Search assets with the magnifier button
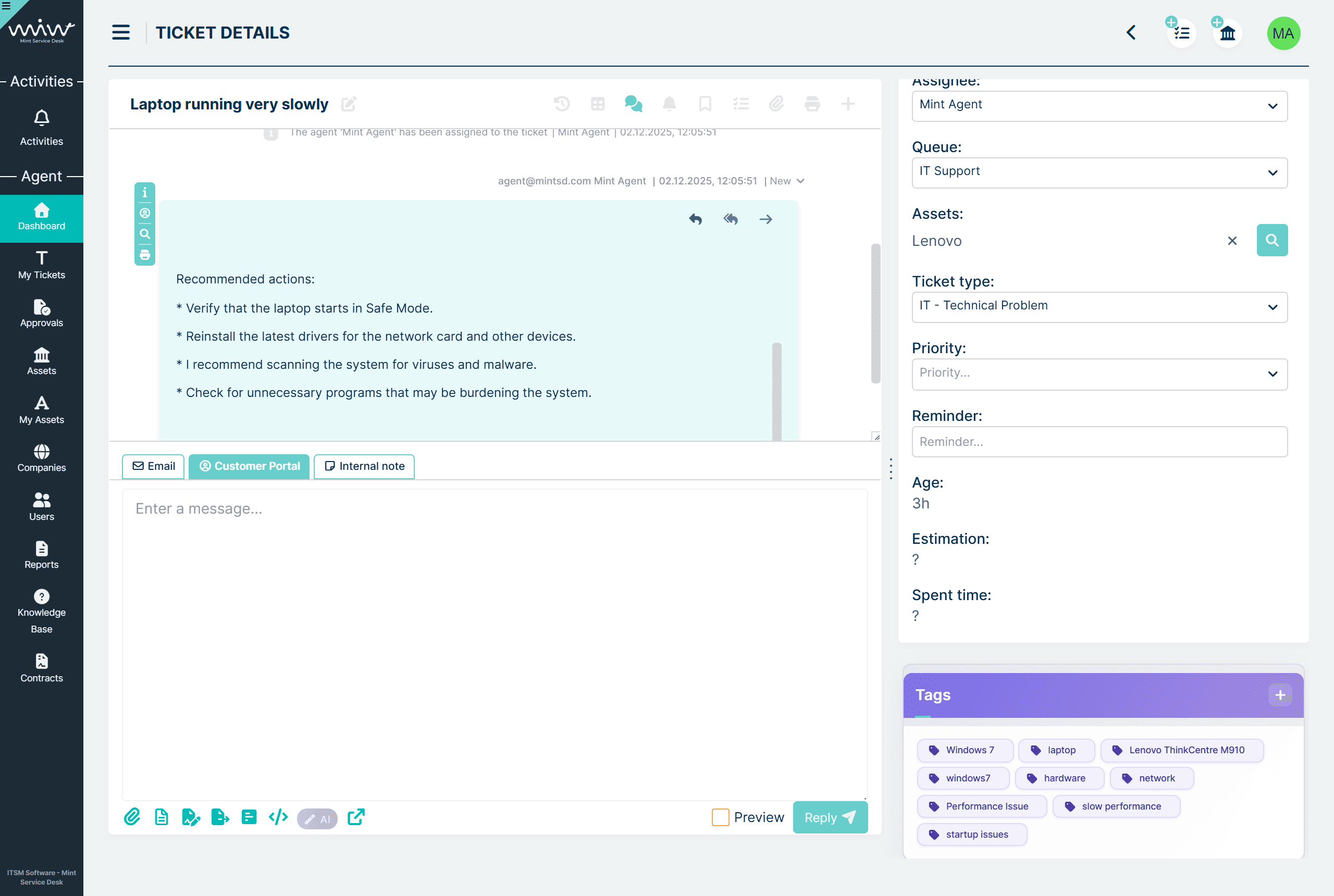Image resolution: width=1334 pixels, height=896 pixels. coord(1271,241)
